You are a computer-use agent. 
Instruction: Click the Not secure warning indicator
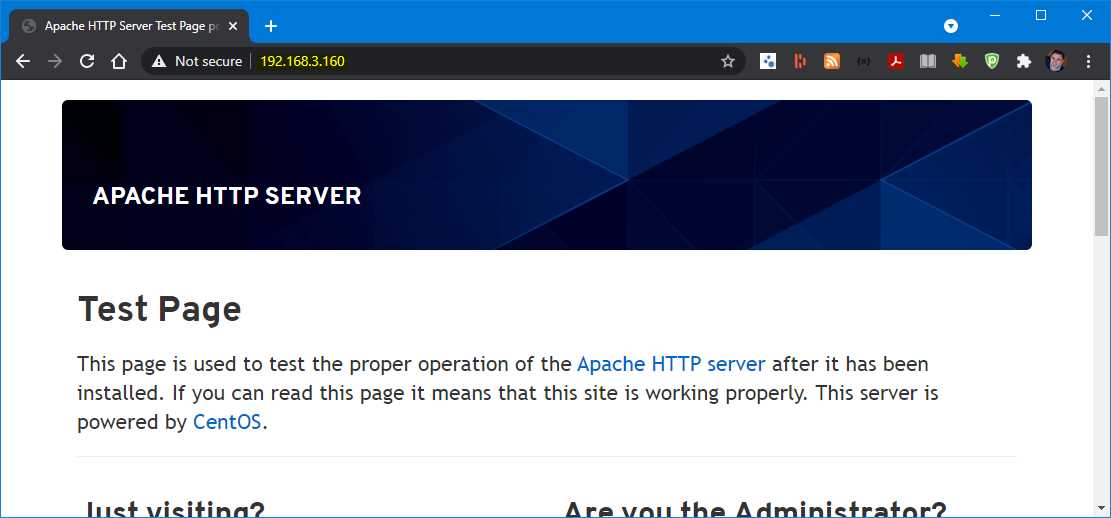tap(197, 62)
